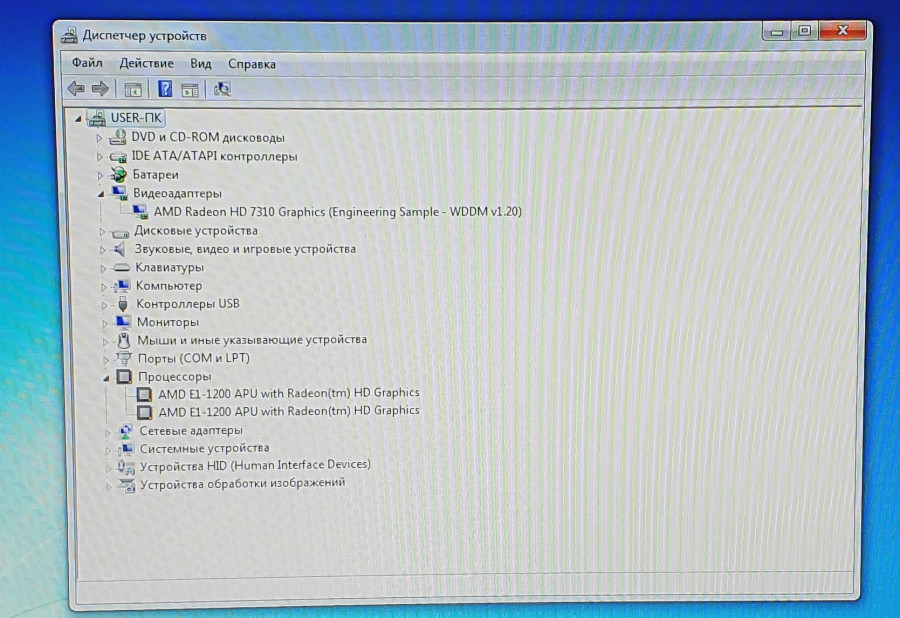900x618 pixels.
Task: Scan for hardware changes toolbar icon
Action: [x=222, y=89]
